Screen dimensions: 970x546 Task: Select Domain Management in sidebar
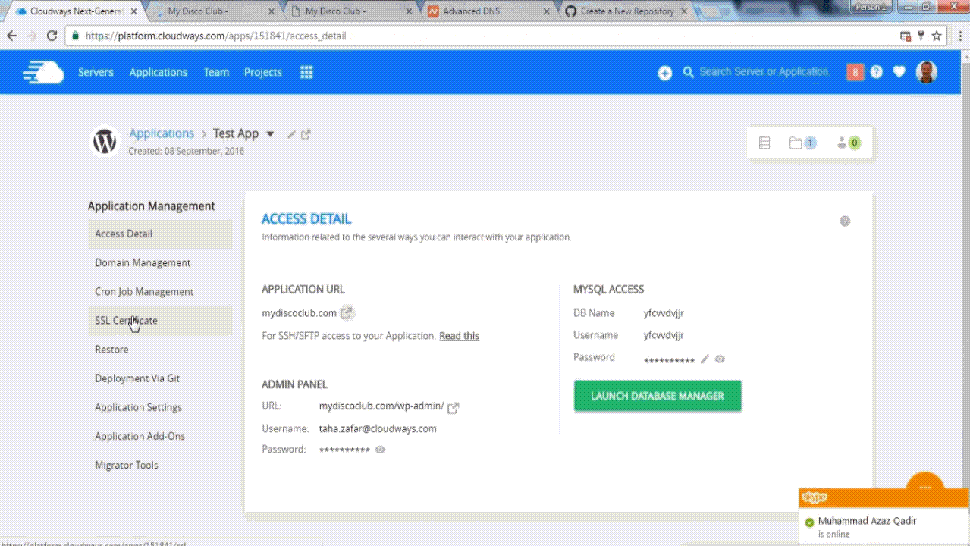[x=160, y=263]
